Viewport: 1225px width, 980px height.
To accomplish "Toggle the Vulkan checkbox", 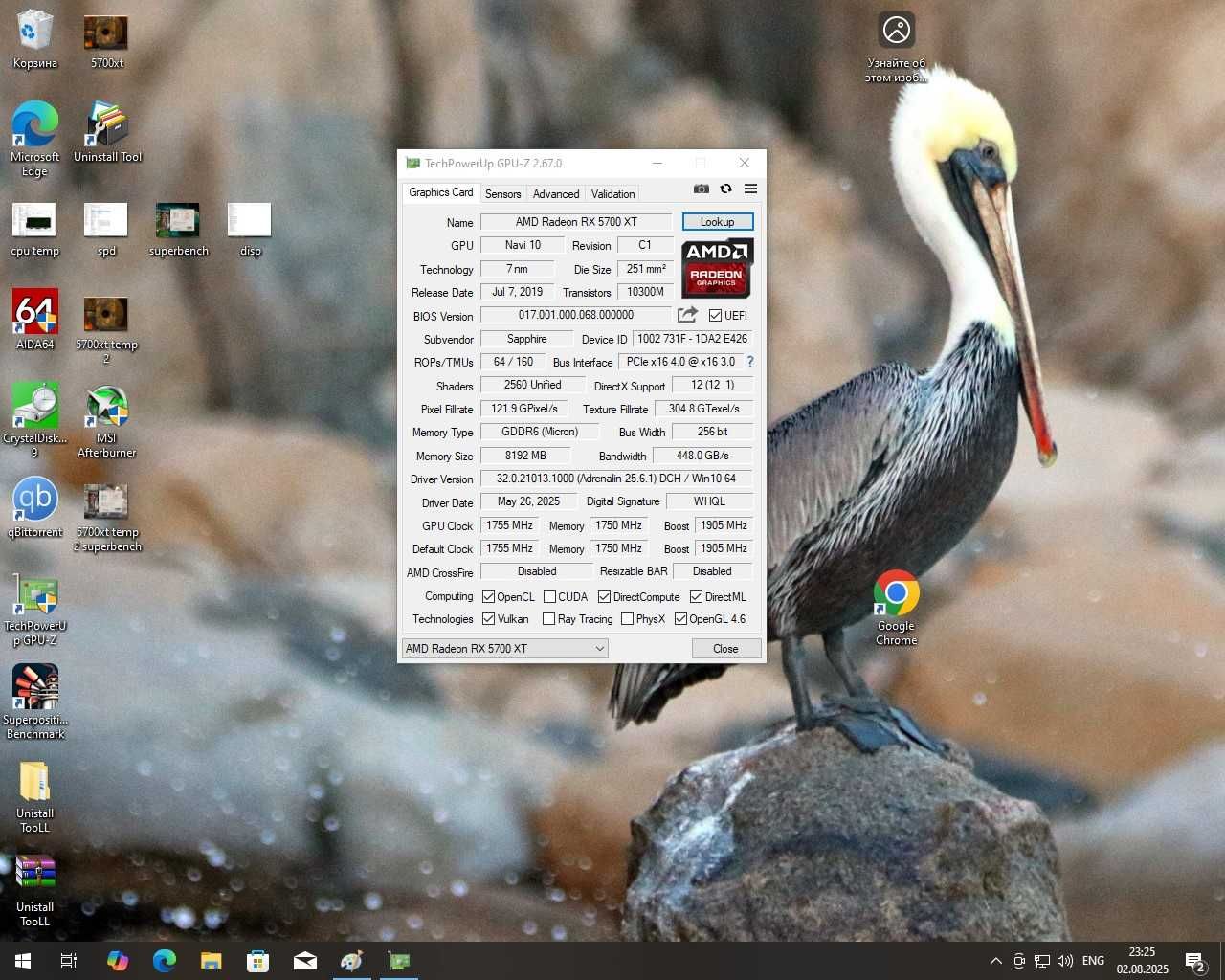I will (488, 619).
